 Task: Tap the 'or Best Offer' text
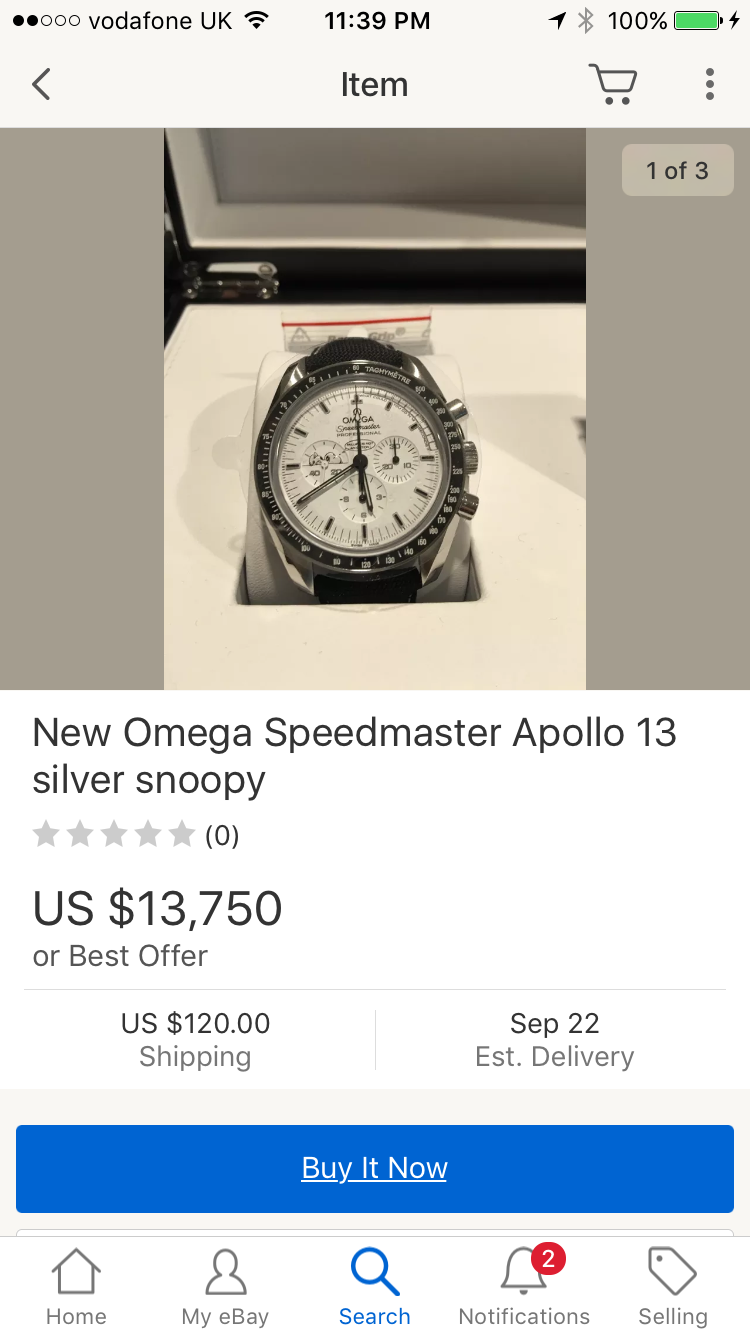click(x=120, y=956)
